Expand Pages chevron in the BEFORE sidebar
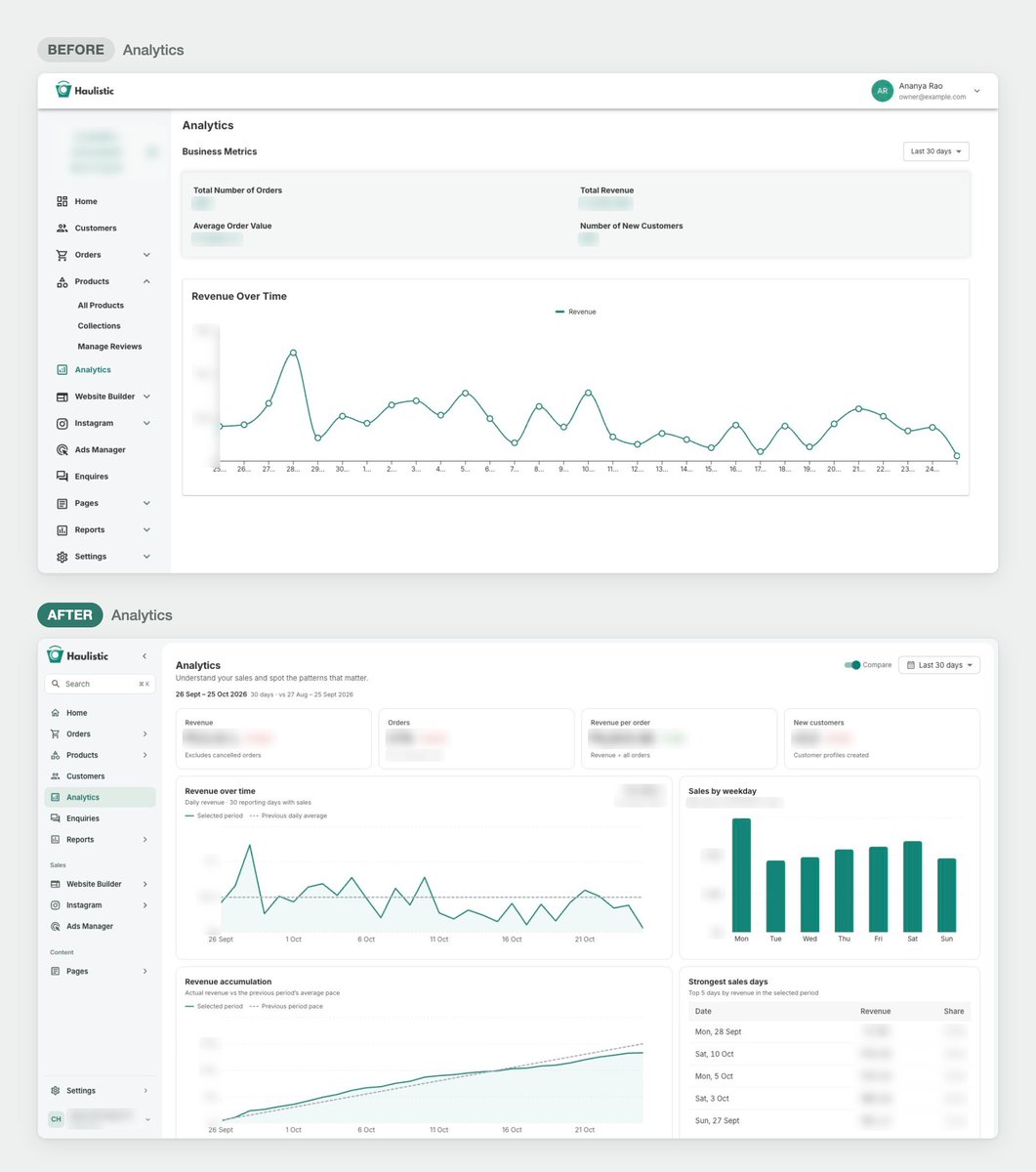1036x1172 pixels. click(146, 503)
